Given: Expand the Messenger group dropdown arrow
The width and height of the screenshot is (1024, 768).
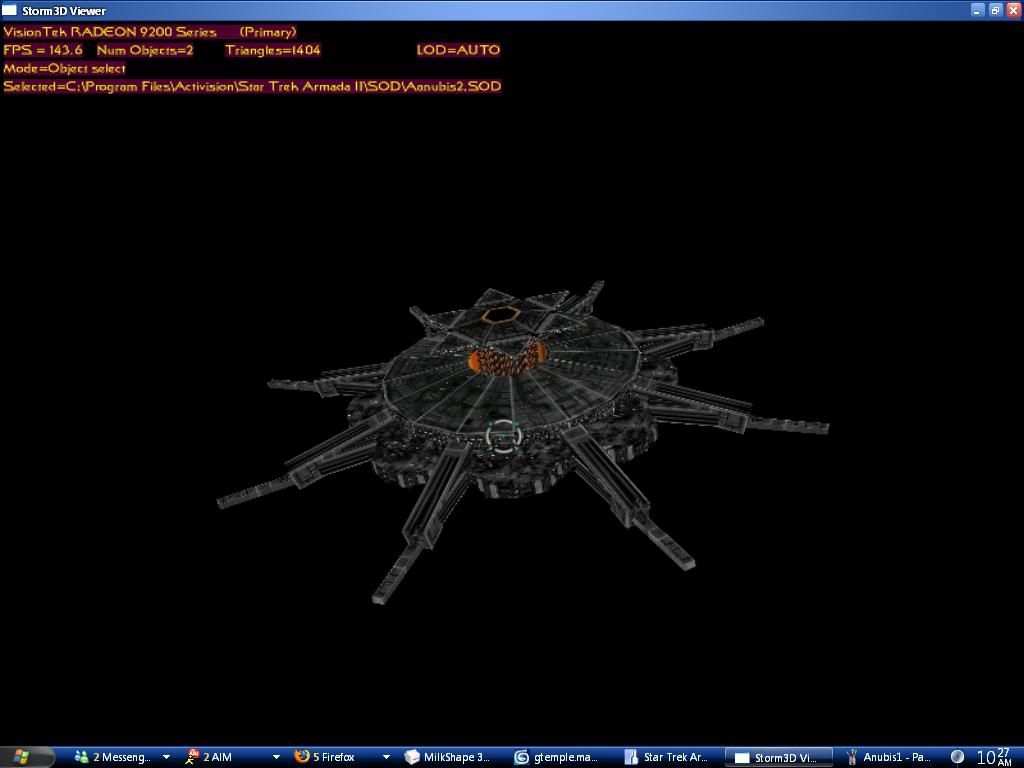Looking at the screenshot, I should coord(167,757).
